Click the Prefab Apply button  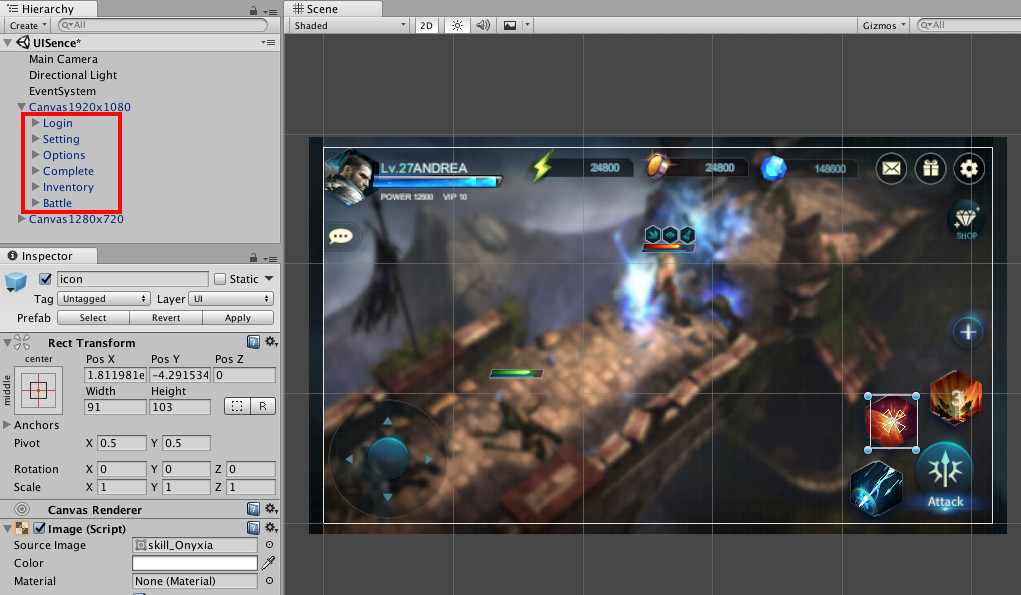tap(238, 318)
